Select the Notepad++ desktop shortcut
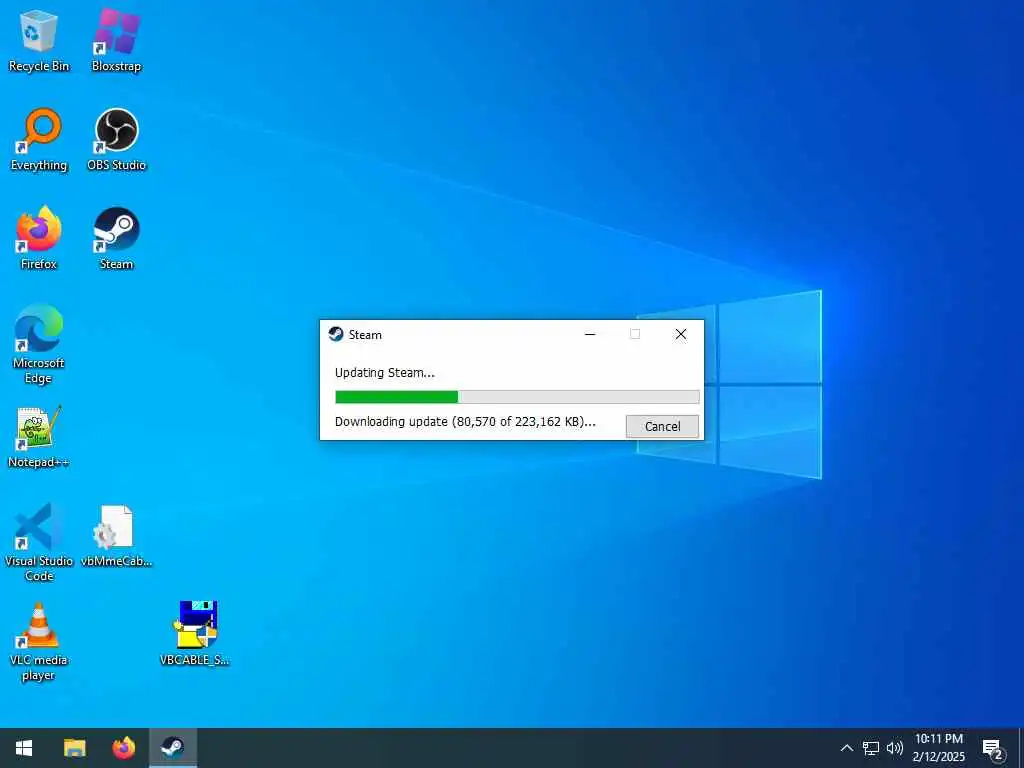 coord(39,436)
